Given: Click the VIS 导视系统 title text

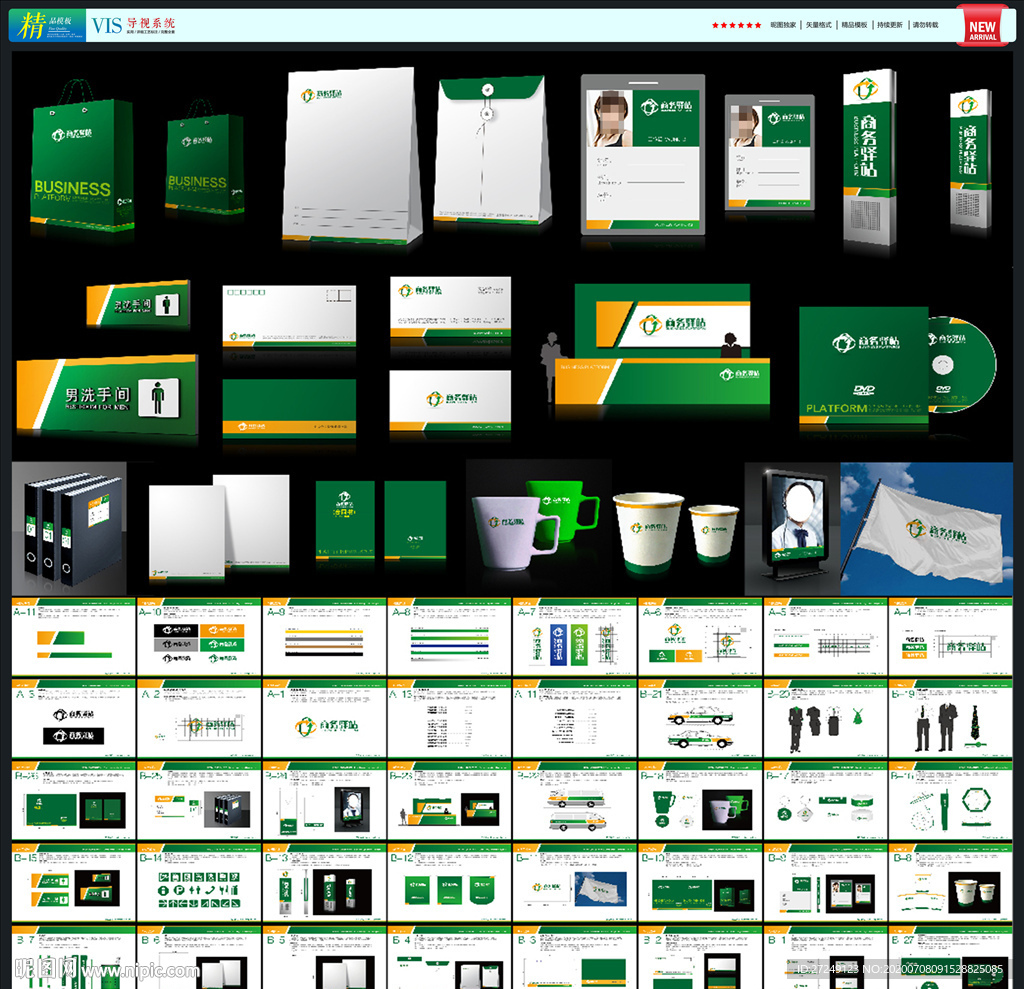Looking at the screenshot, I should [132, 25].
